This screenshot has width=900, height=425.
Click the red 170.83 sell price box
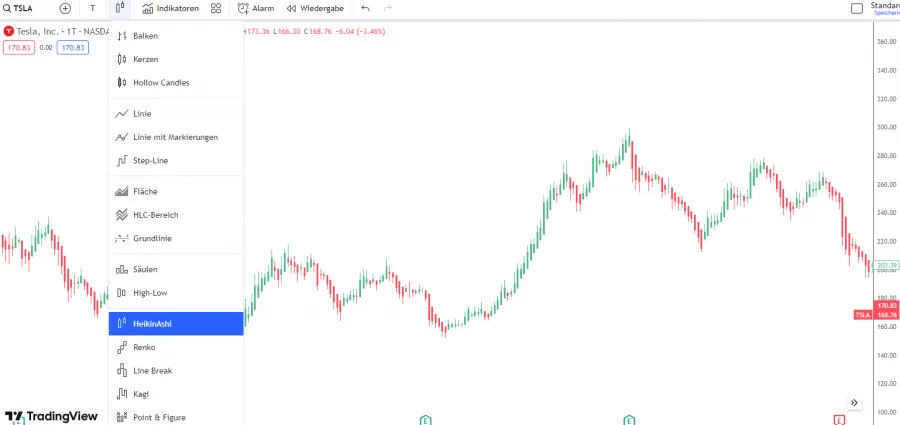pyautogui.click(x=19, y=48)
